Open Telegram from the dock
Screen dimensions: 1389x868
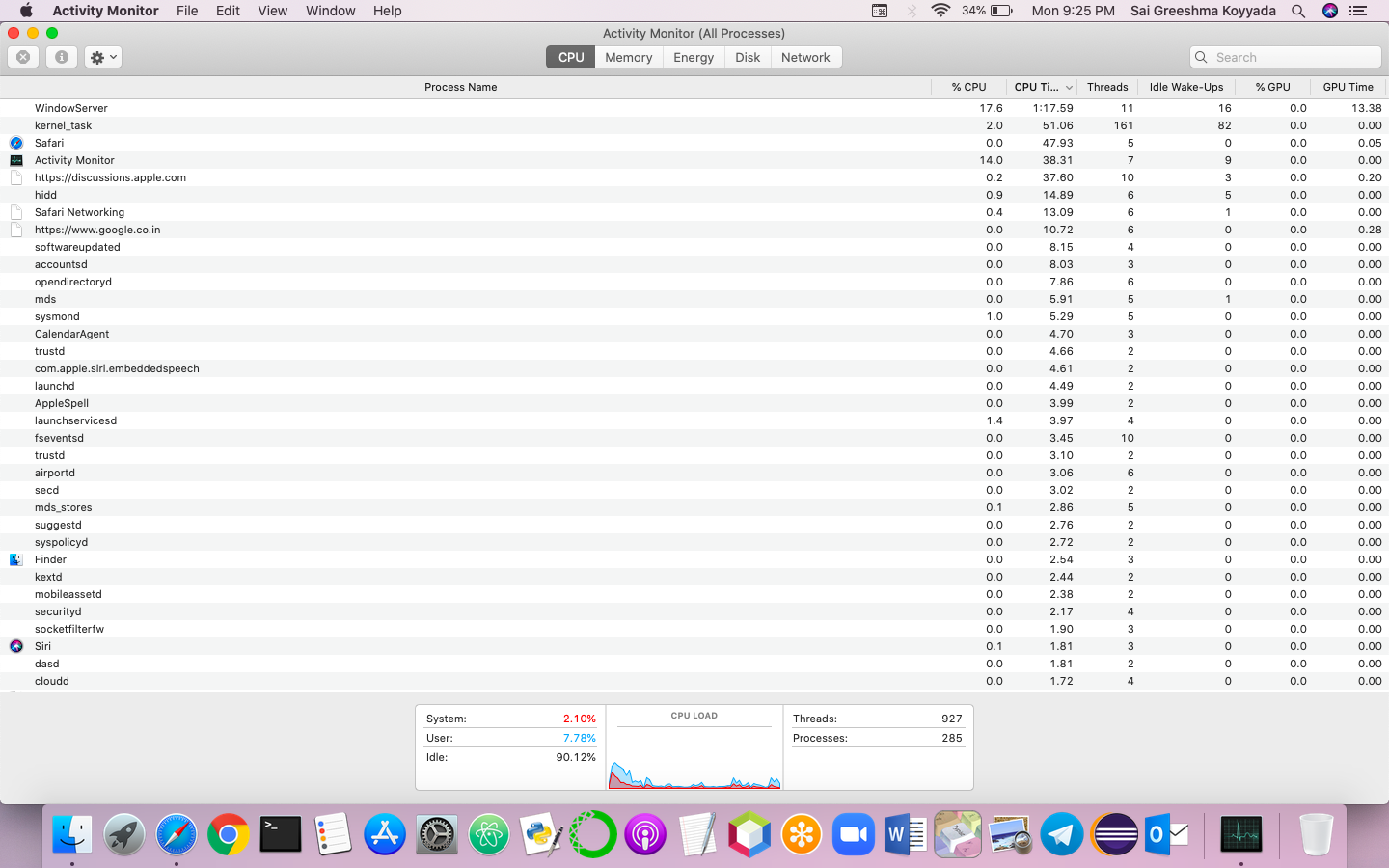[1062, 832]
